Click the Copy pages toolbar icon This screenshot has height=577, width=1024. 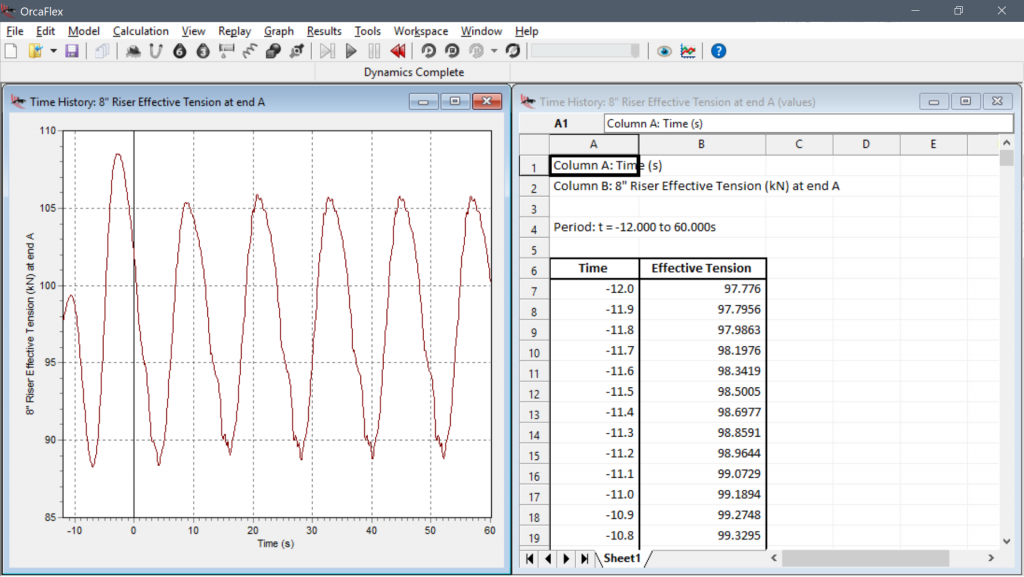pyautogui.click(x=102, y=51)
